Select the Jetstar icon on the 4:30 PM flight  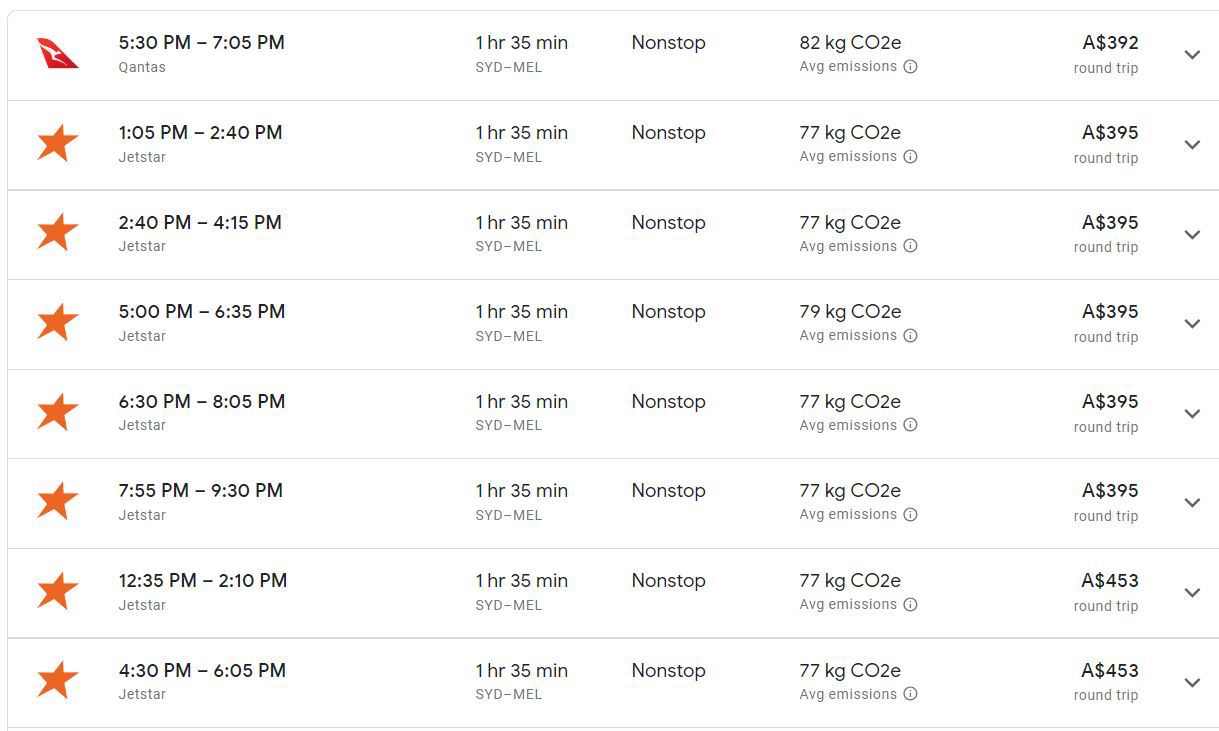(x=57, y=681)
